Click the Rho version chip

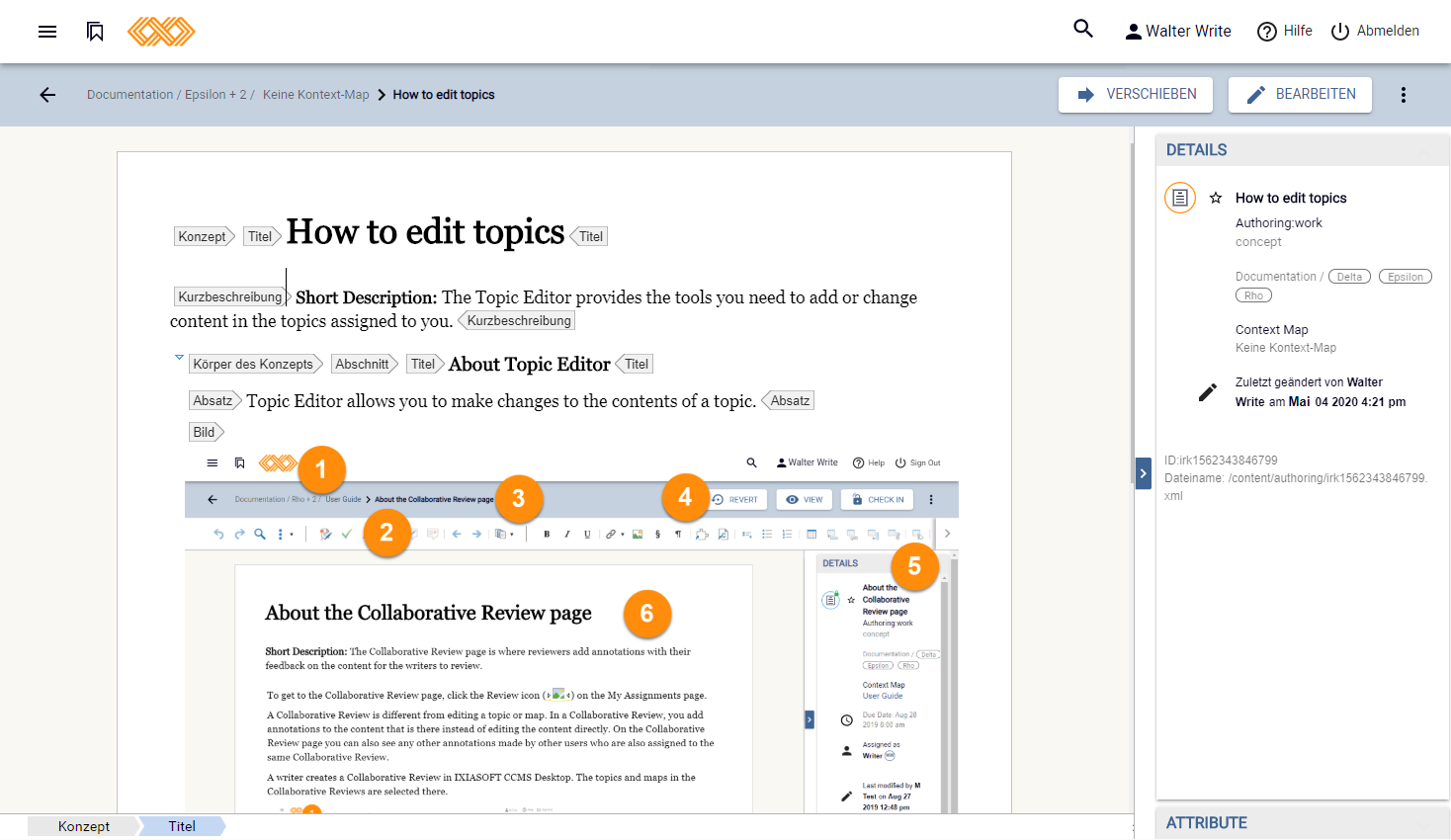point(1253,295)
